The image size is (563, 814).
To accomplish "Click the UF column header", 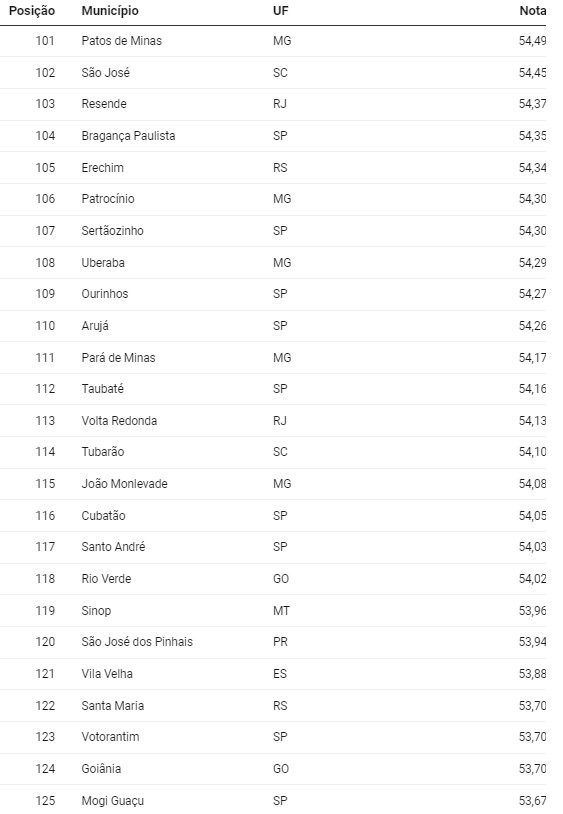I will 281,11.
